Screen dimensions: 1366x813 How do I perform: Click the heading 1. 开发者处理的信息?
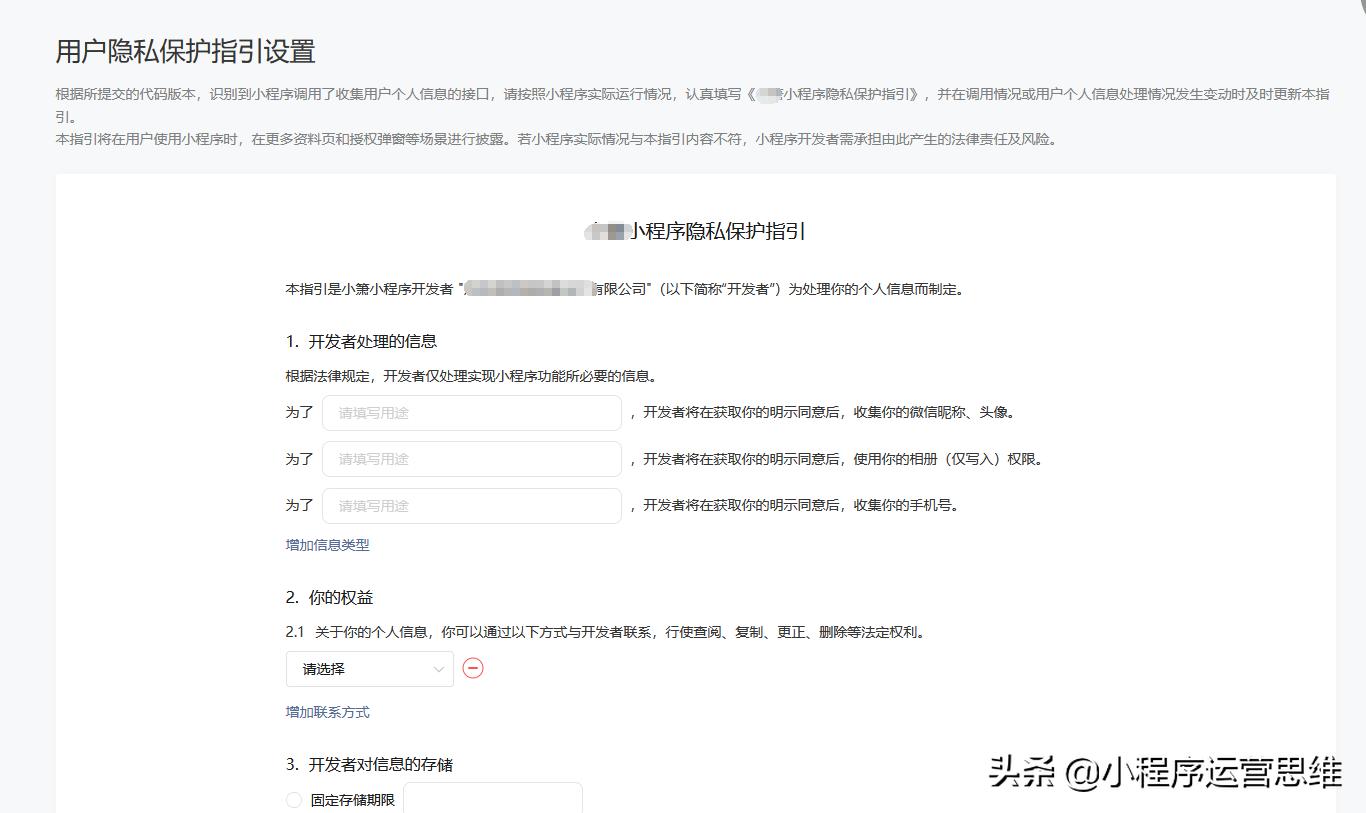pos(361,341)
